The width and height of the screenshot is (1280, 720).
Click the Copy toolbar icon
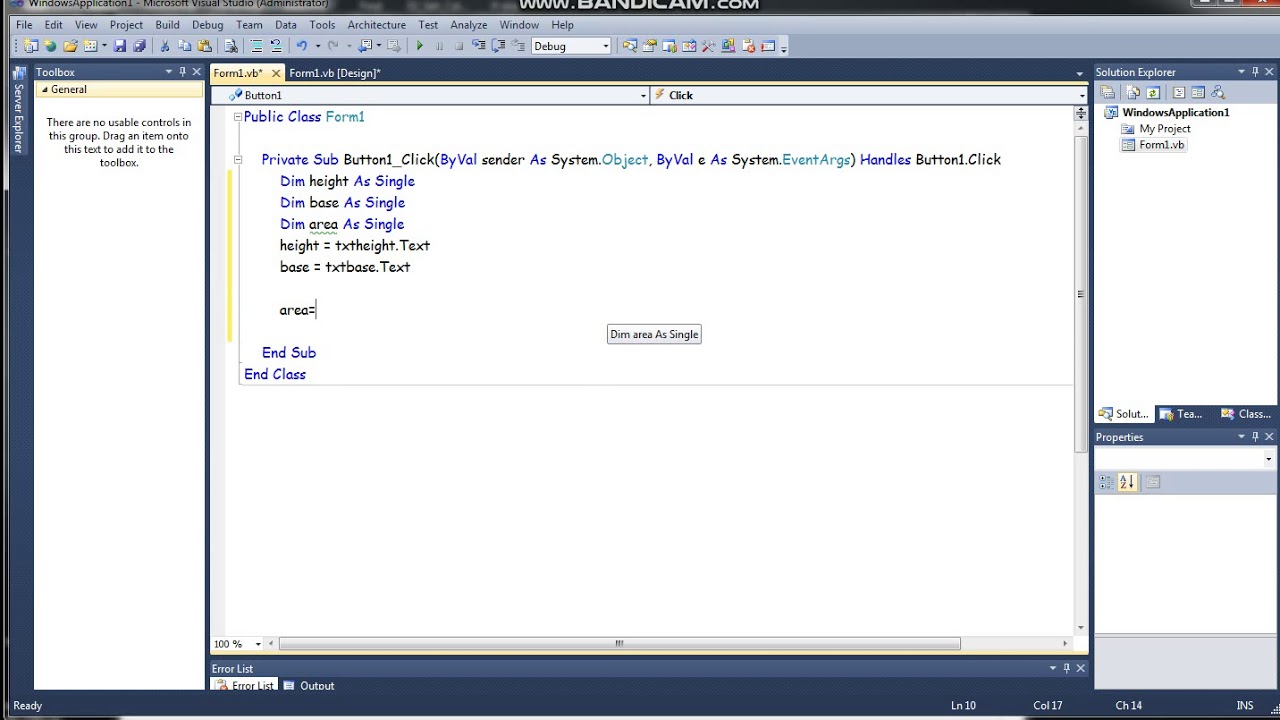click(184, 46)
